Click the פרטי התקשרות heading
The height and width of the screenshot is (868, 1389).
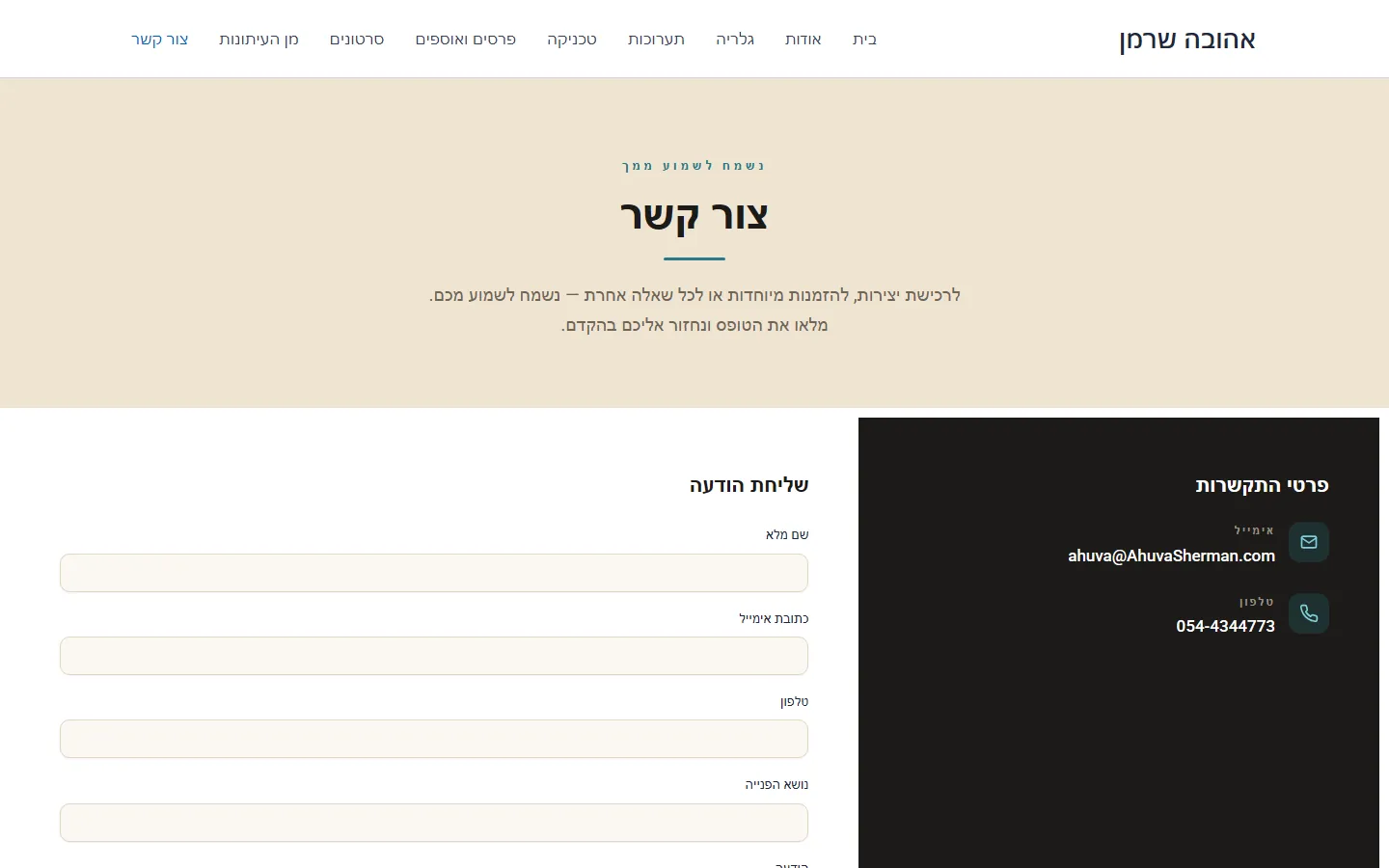tap(1262, 485)
